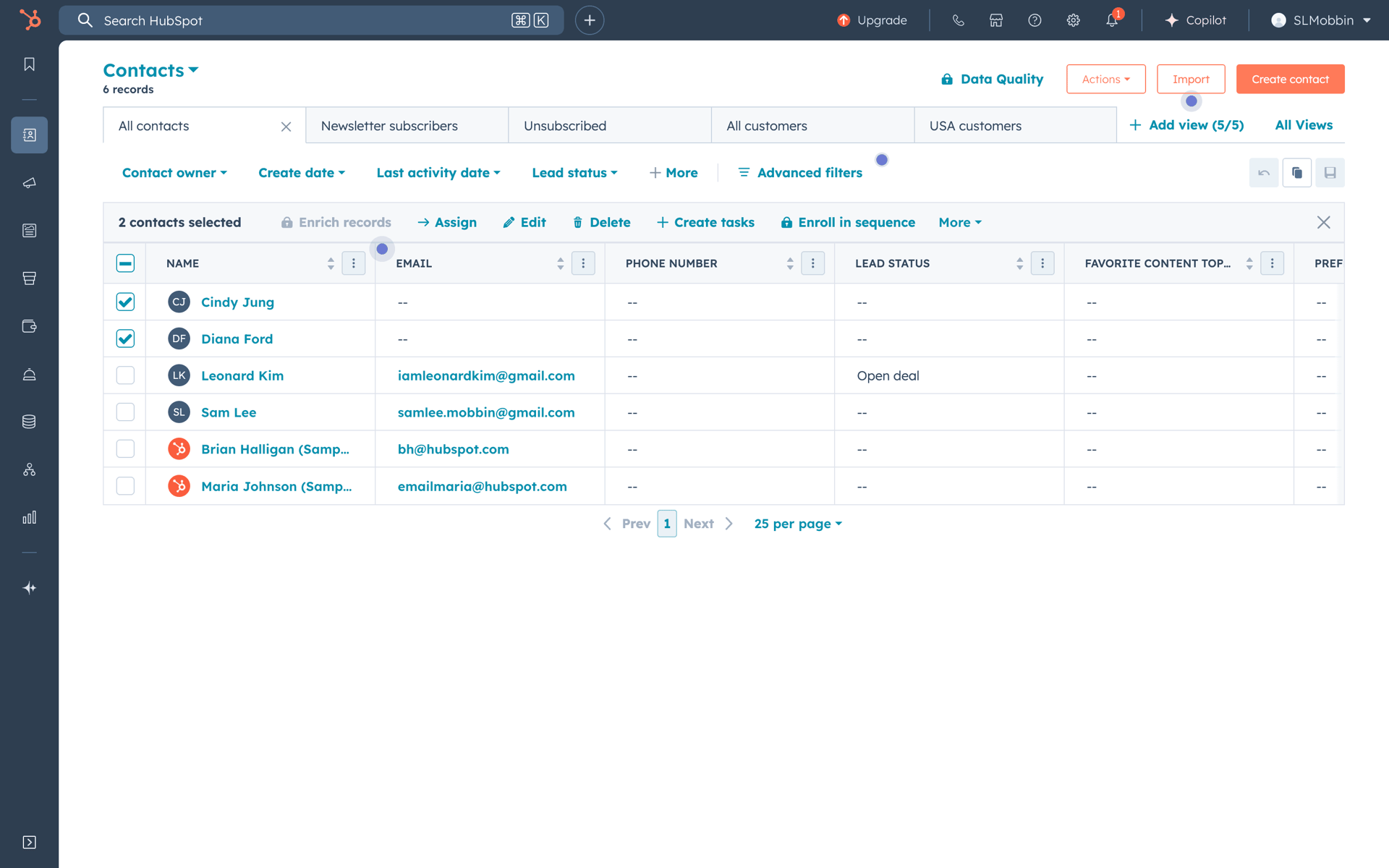The height and width of the screenshot is (868, 1389).
Task: Open the Automation workflows sidebar icon
Action: coord(29,469)
